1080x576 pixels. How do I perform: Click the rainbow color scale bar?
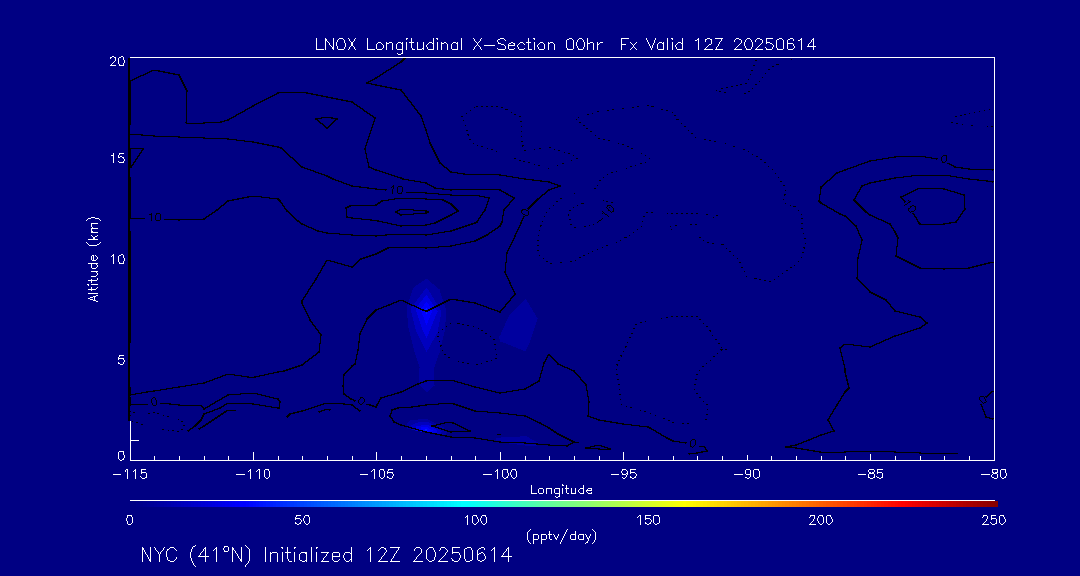click(x=563, y=504)
